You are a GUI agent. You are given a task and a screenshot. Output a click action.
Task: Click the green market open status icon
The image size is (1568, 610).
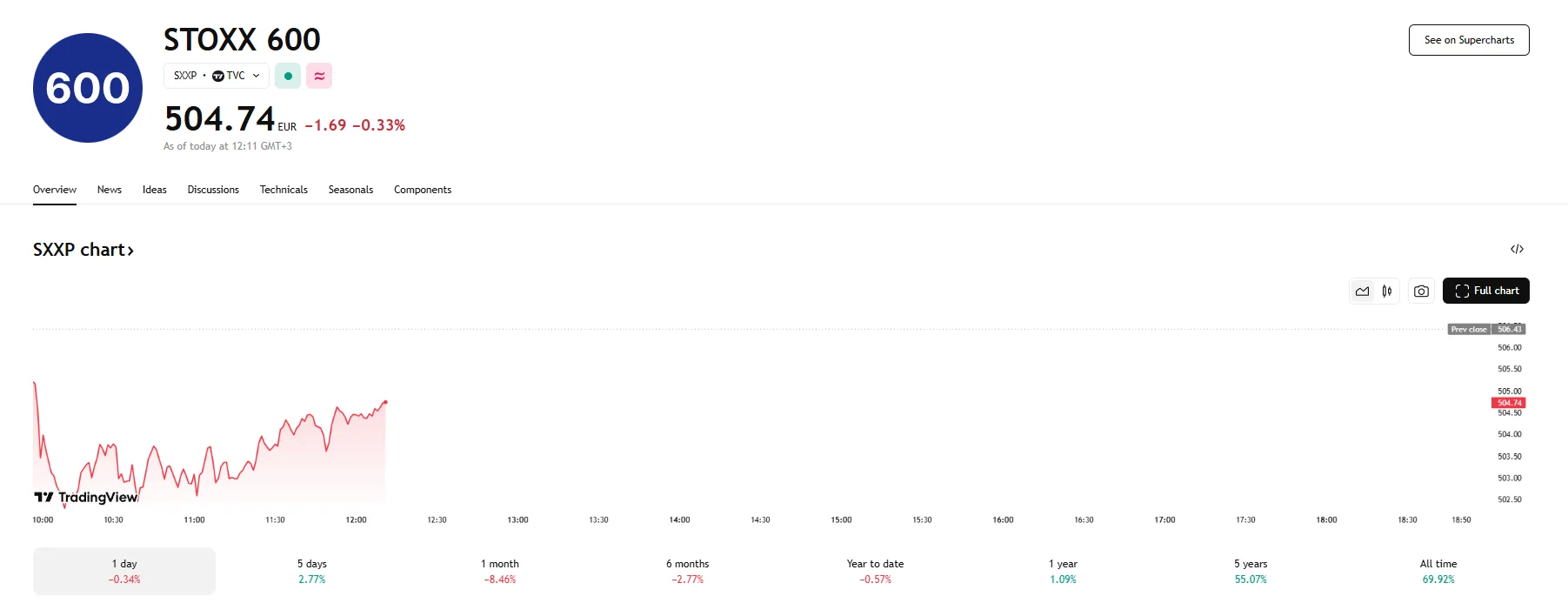pos(288,76)
